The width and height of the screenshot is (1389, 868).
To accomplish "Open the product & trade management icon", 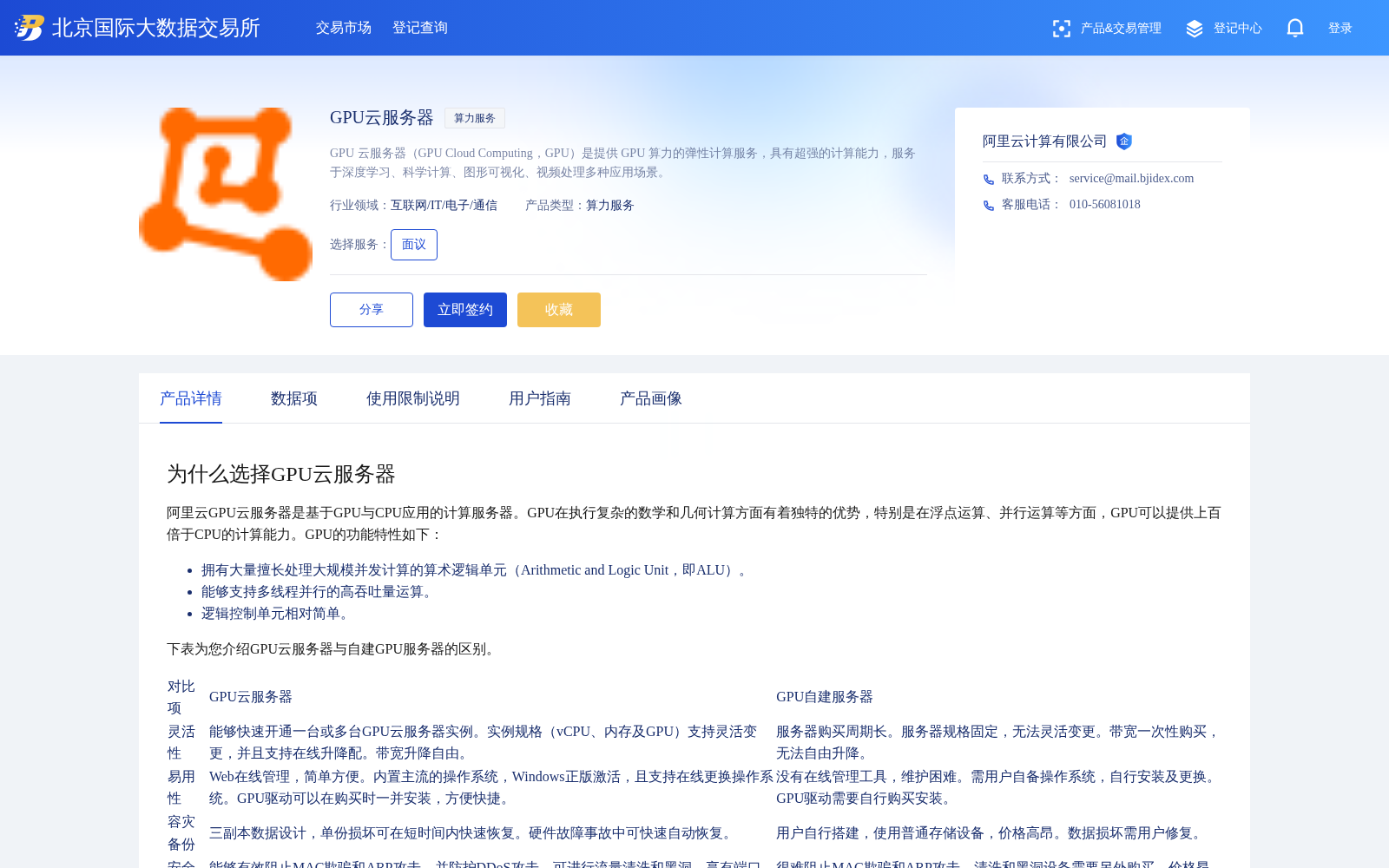I will pyautogui.click(x=1061, y=29).
